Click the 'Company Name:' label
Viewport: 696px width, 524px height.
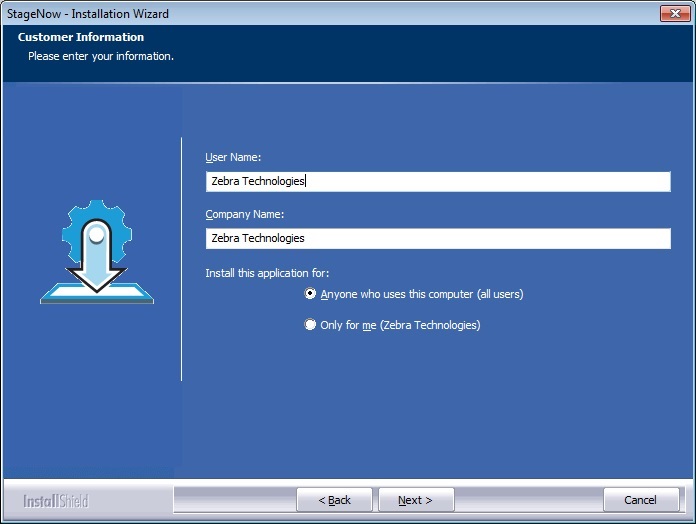pyautogui.click(x=245, y=214)
